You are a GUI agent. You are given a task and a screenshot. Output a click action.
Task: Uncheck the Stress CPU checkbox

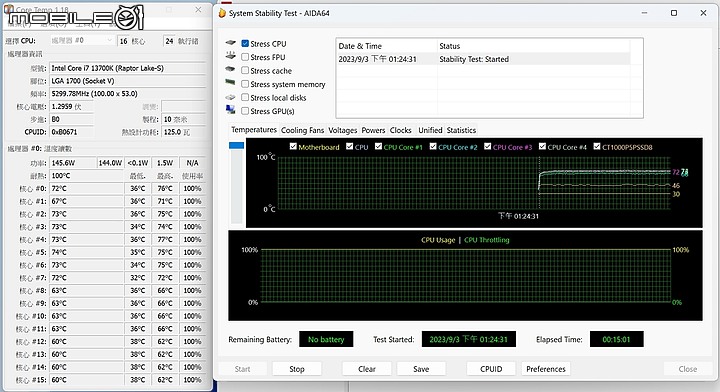(x=245, y=44)
